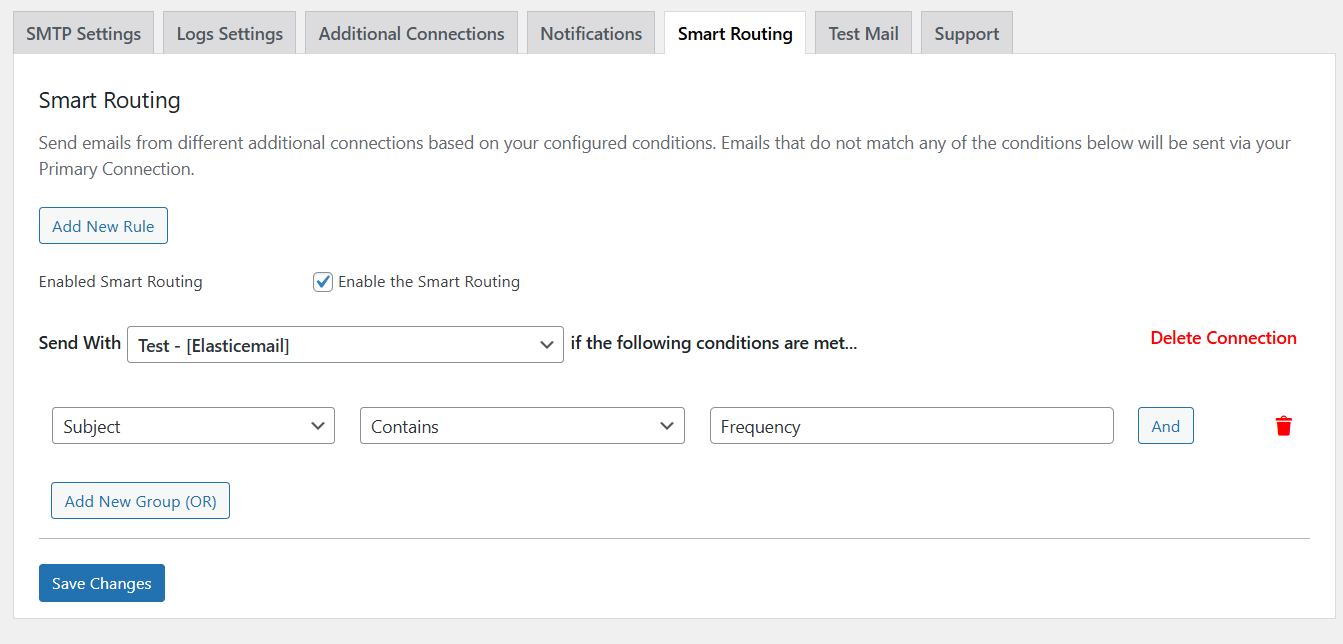The height and width of the screenshot is (644, 1343).
Task: Click the Add New Rule button
Action: [103, 225]
